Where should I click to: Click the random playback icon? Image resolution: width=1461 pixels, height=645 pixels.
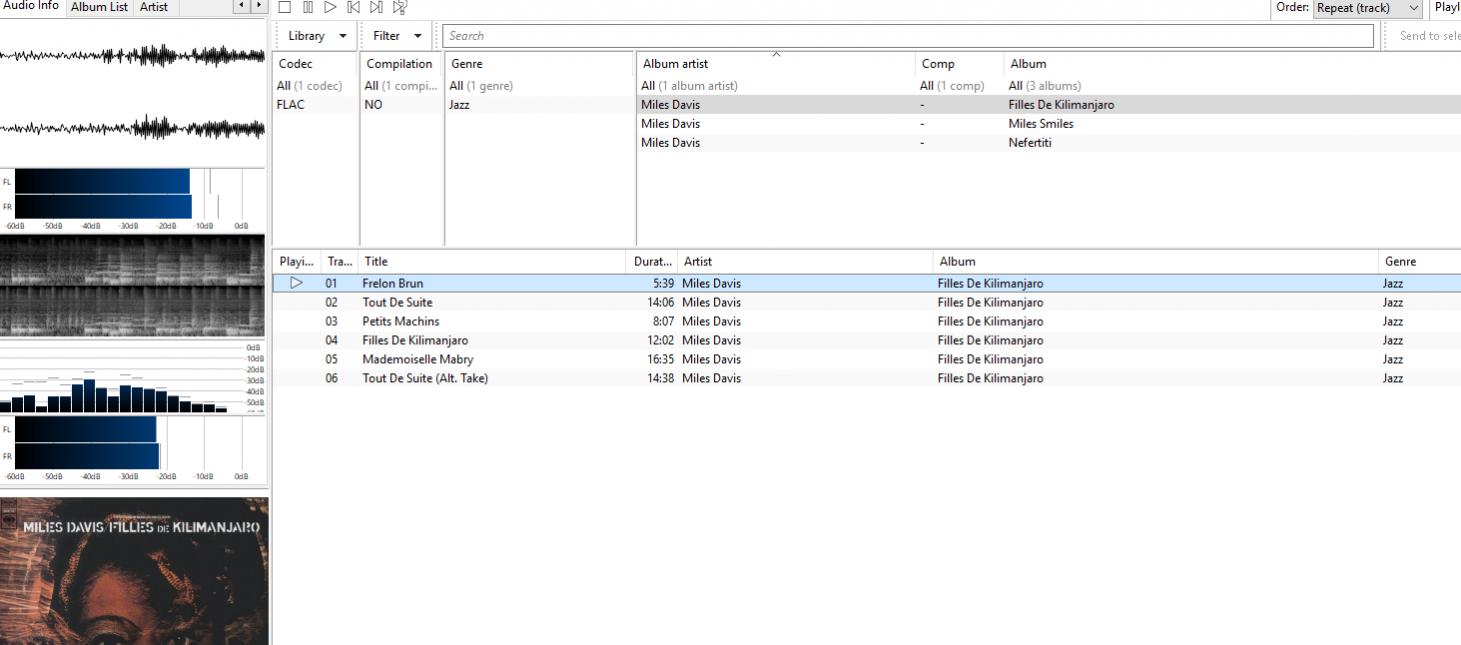pyautogui.click(x=400, y=7)
